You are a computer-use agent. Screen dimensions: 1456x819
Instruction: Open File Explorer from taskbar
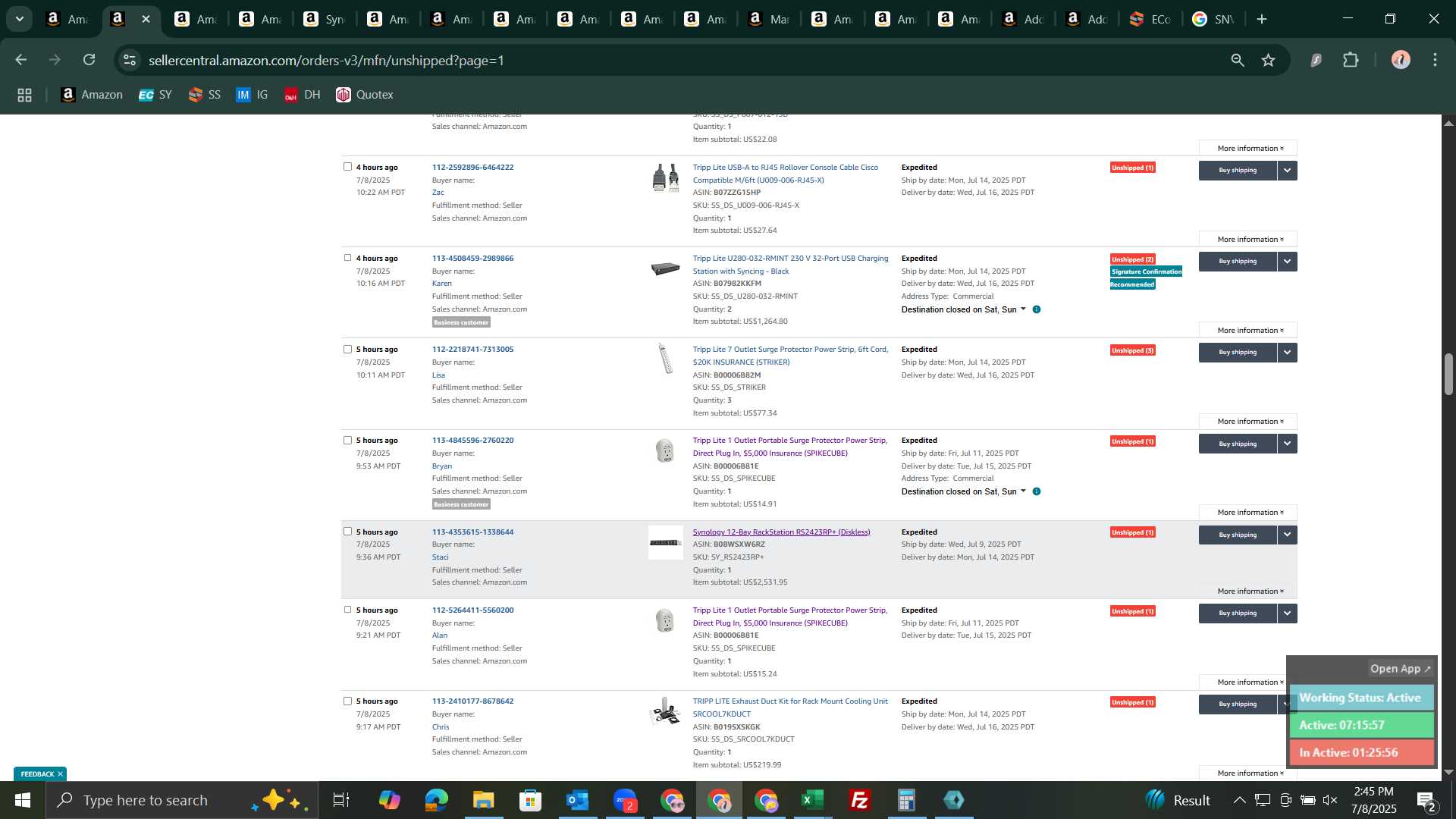pyautogui.click(x=483, y=800)
